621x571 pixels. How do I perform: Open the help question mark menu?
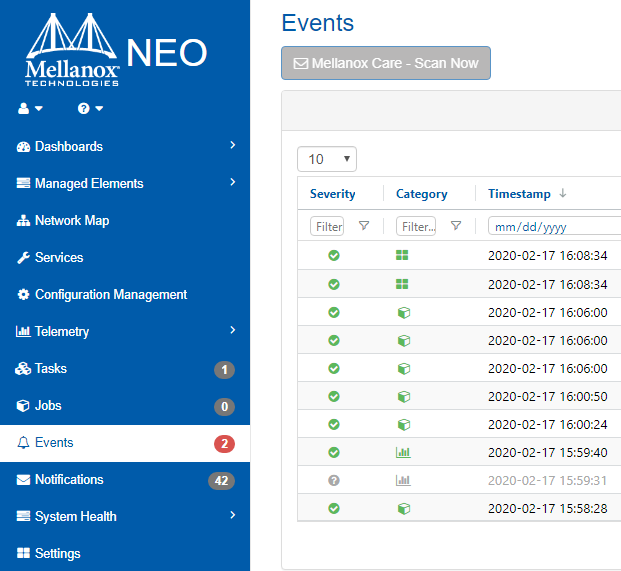[x=90, y=108]
